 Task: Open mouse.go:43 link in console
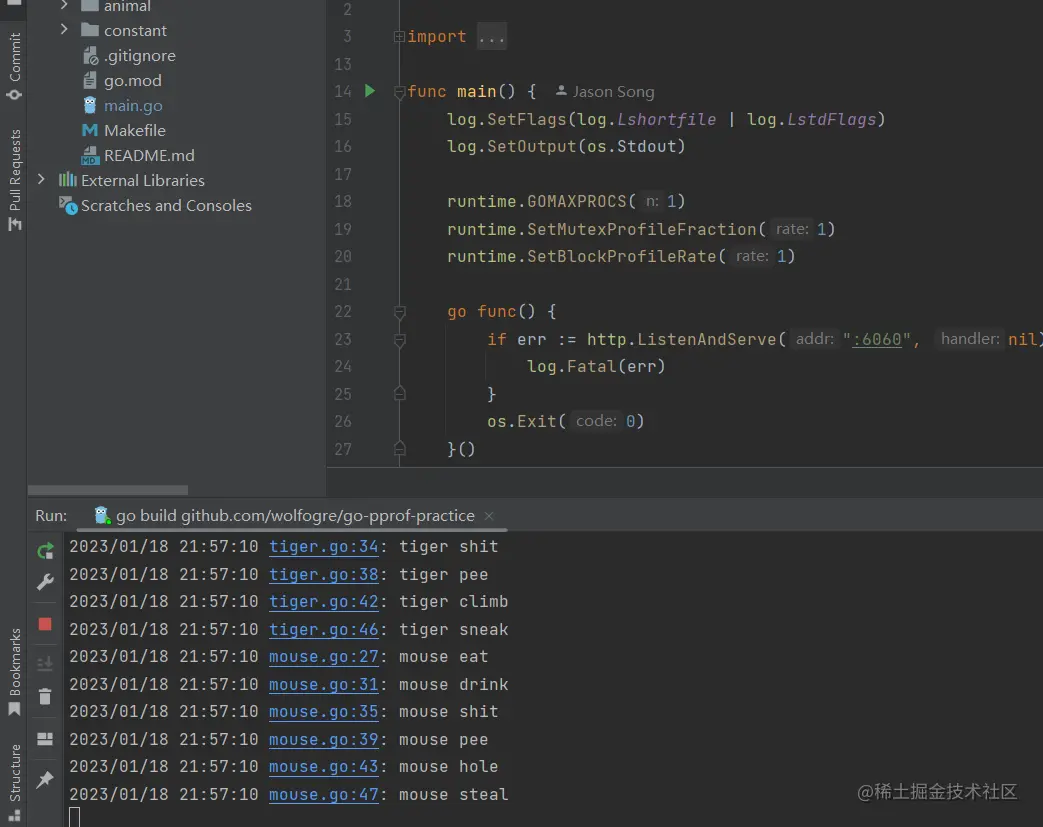click(323, 766)
